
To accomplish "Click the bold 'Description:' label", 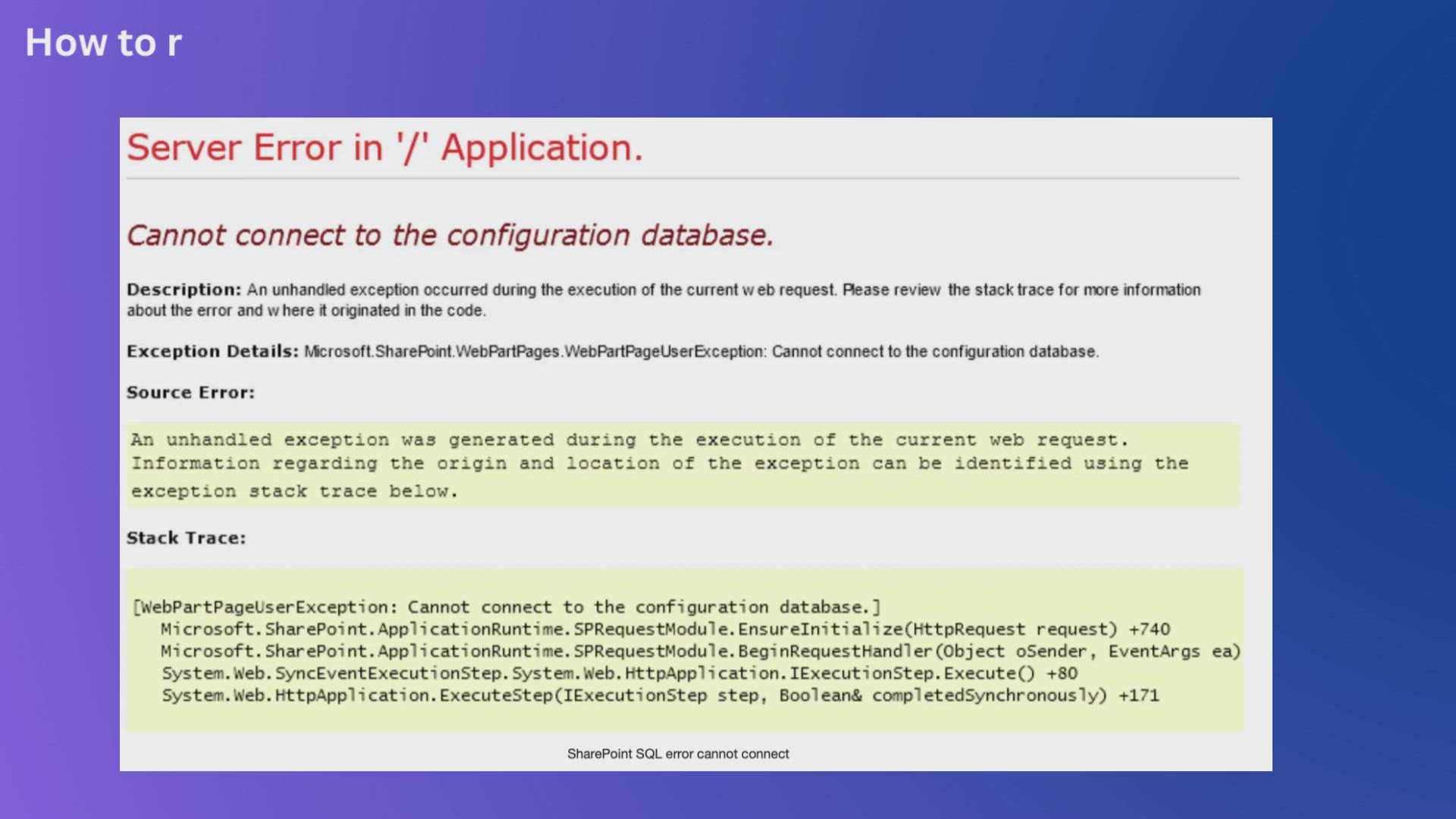I will (x=184, y=290).
